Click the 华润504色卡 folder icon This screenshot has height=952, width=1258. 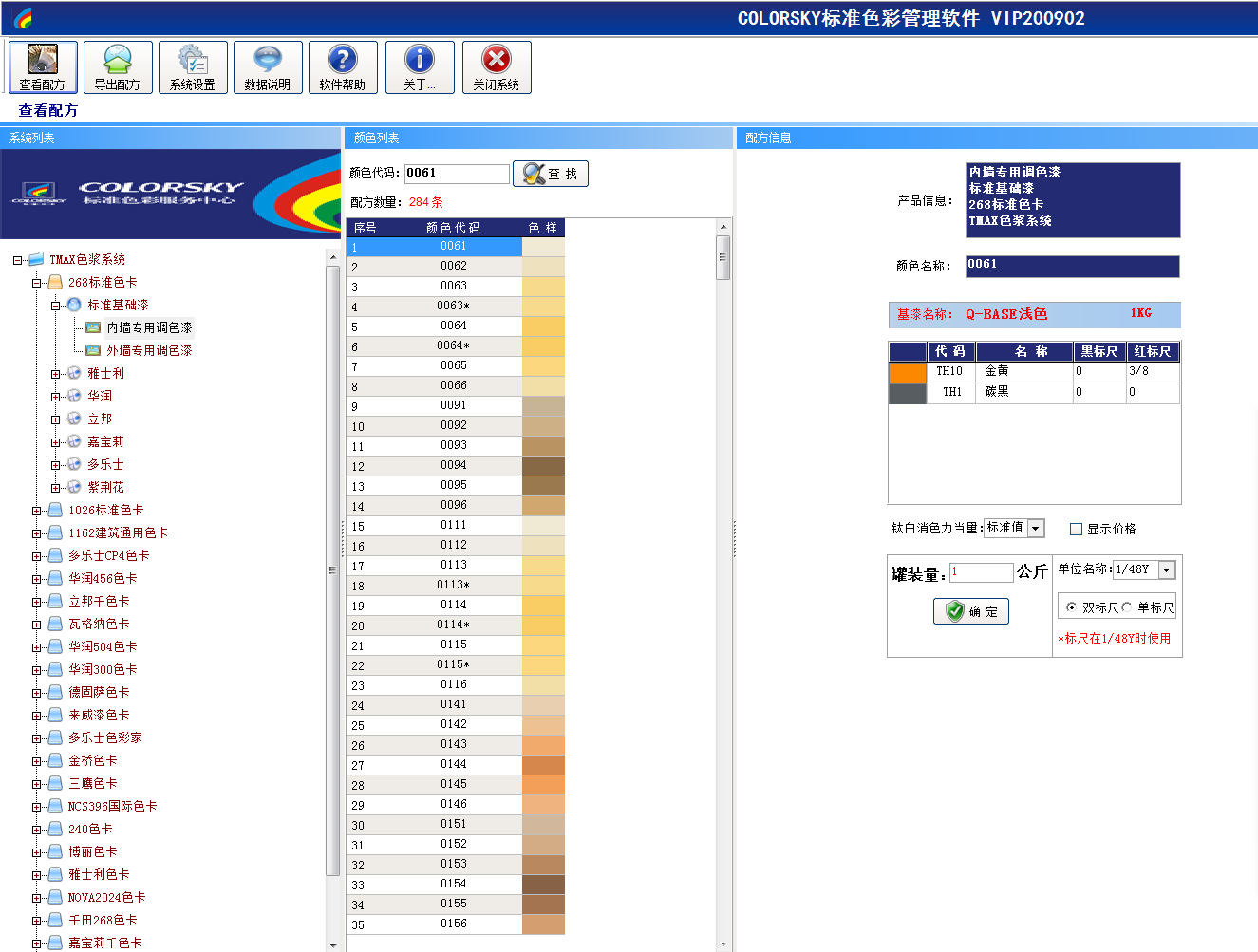[55, 646]
